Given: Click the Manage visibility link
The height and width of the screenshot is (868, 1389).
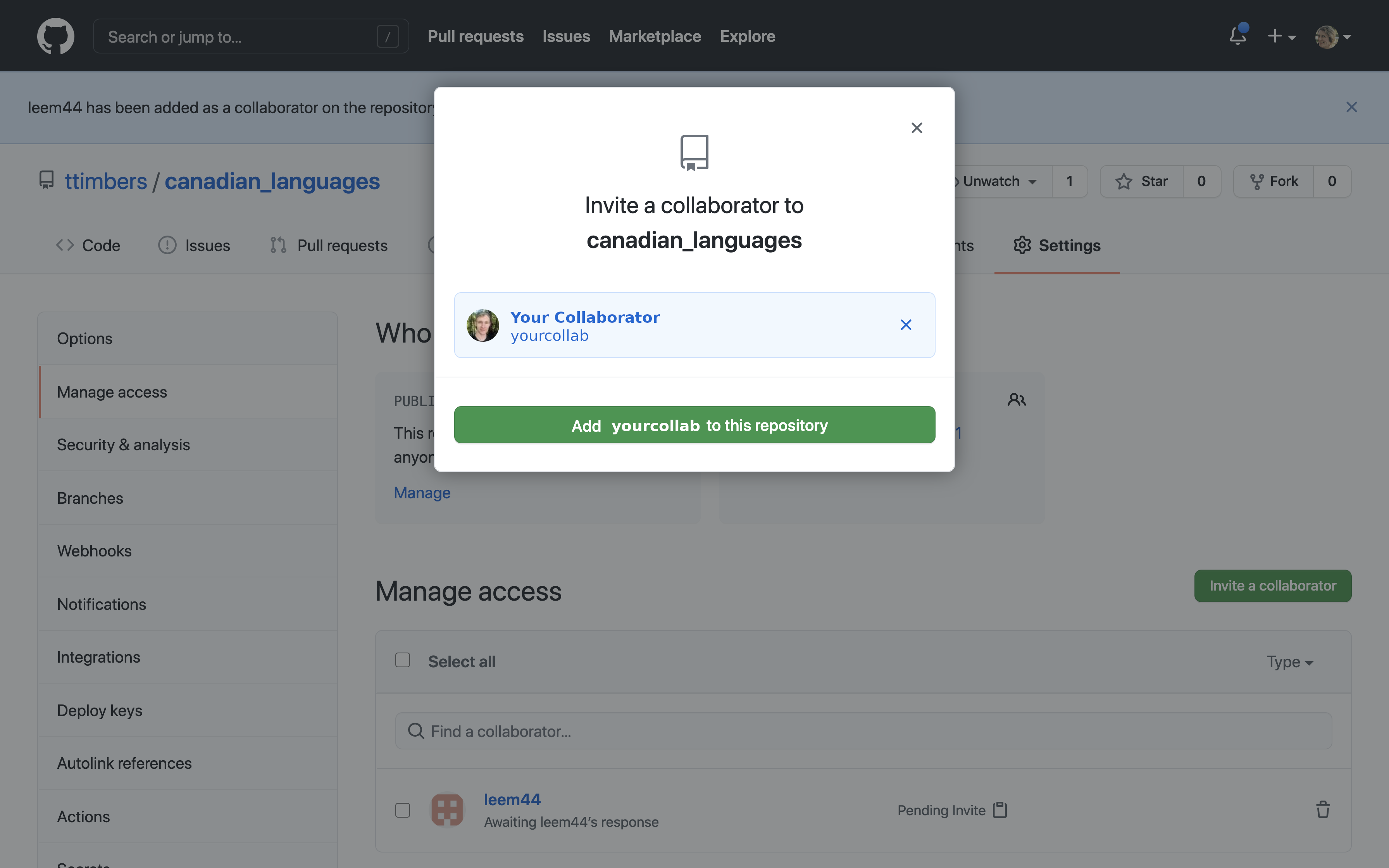Looking at the screenshot, I should click(x=422, y=493).
